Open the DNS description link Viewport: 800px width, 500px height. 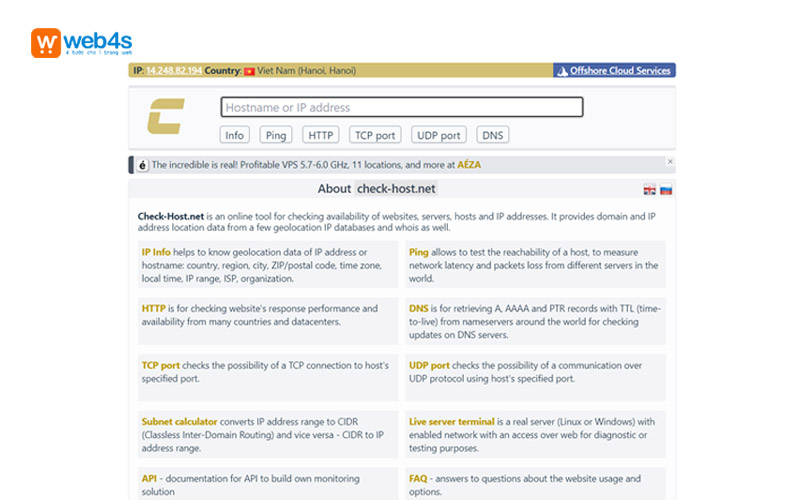click(418, 308)
